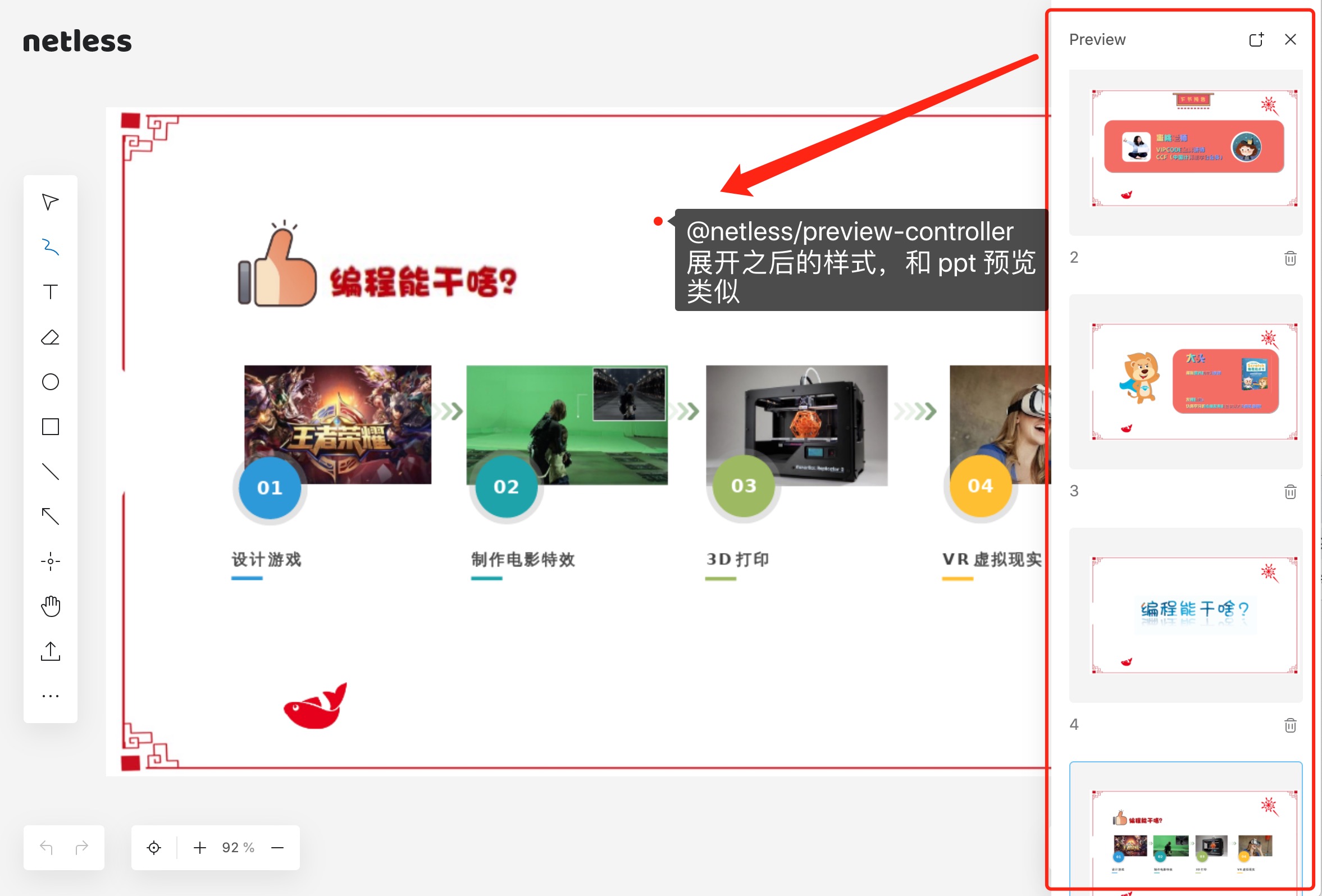1322x896 pixels.
Task: Click the 编程能干啥? slide heading
Action: tap(423, 282)
